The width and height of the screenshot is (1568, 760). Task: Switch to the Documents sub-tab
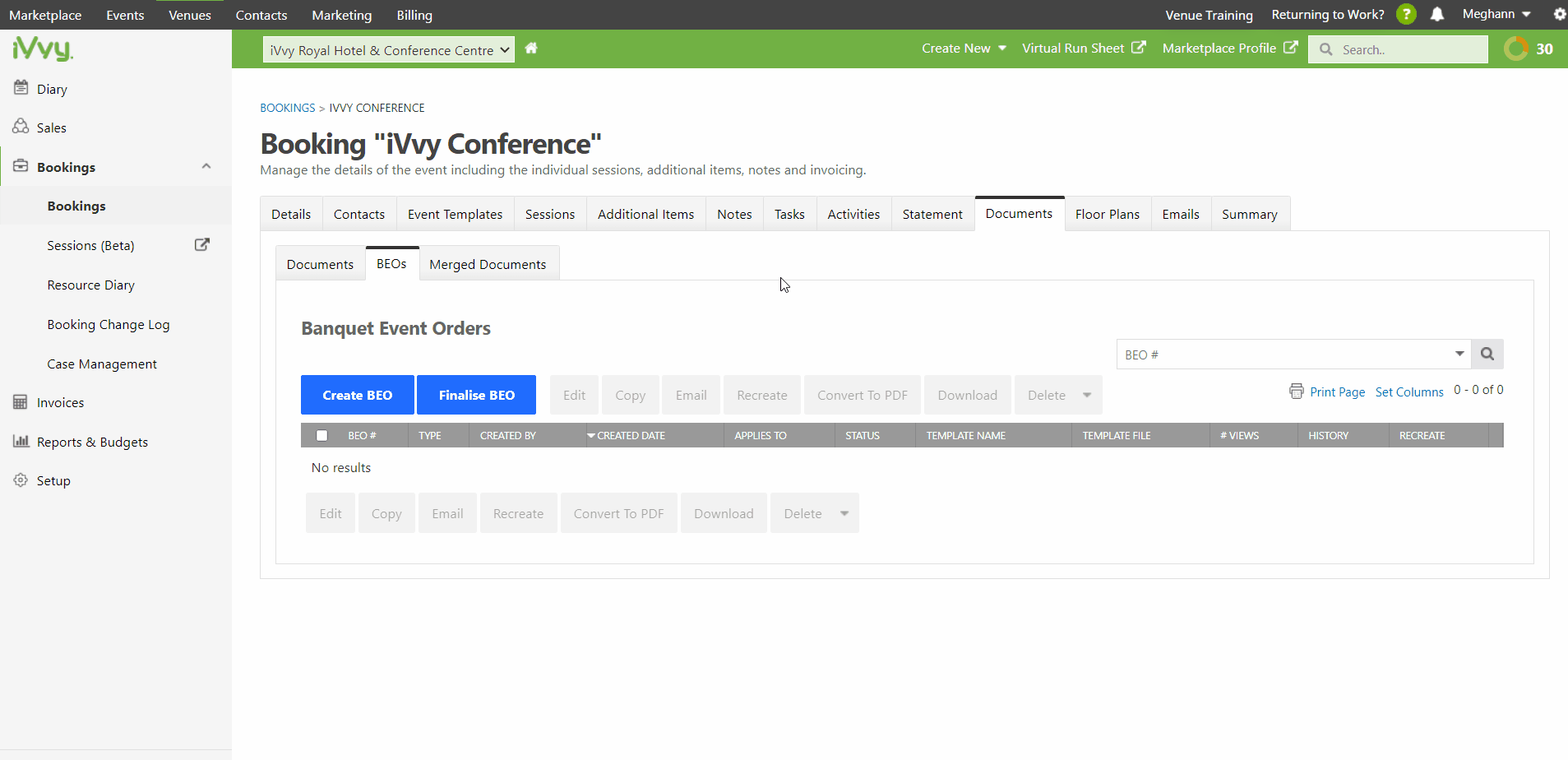click(x=320, y=264)
